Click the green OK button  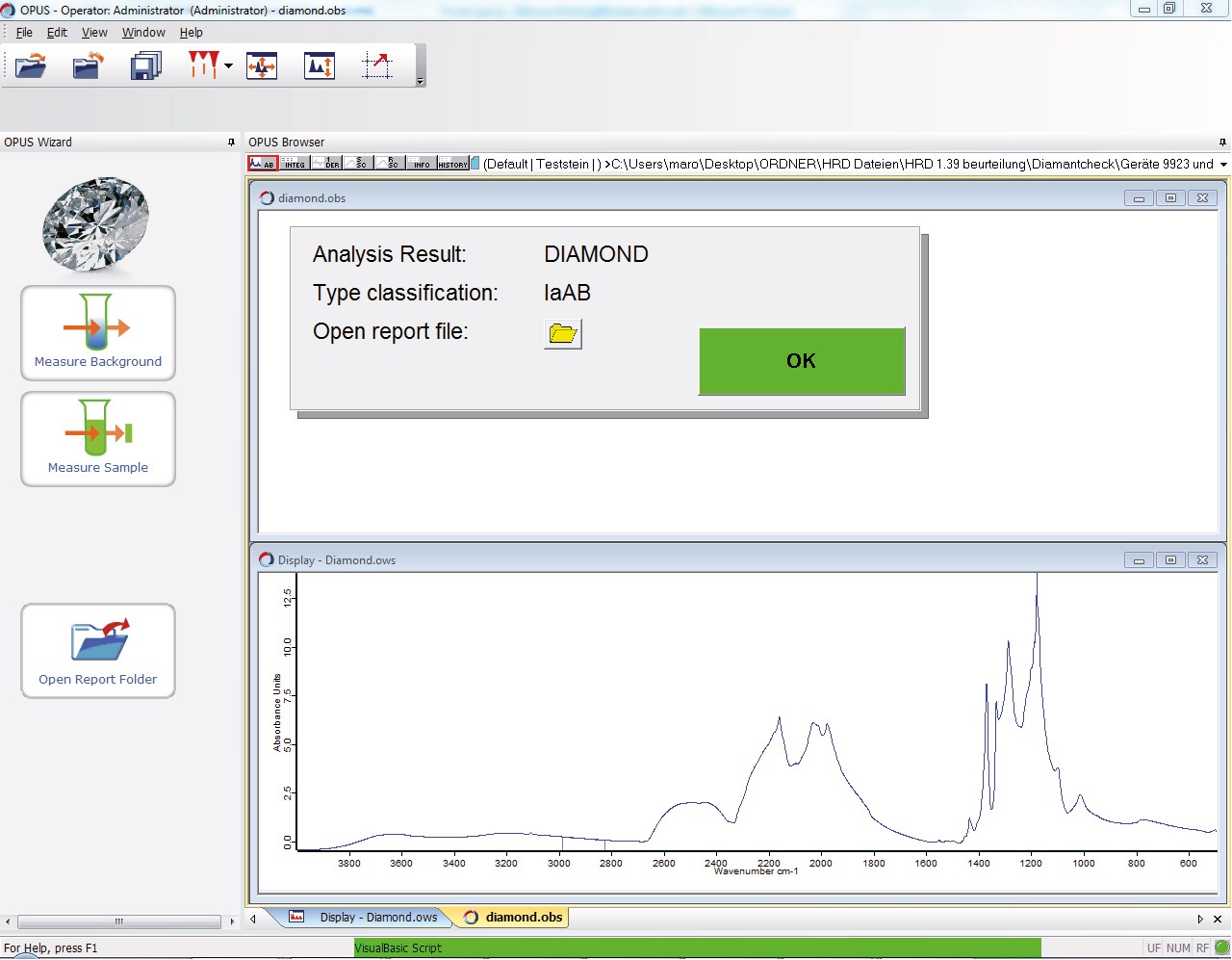pos(802,361)
